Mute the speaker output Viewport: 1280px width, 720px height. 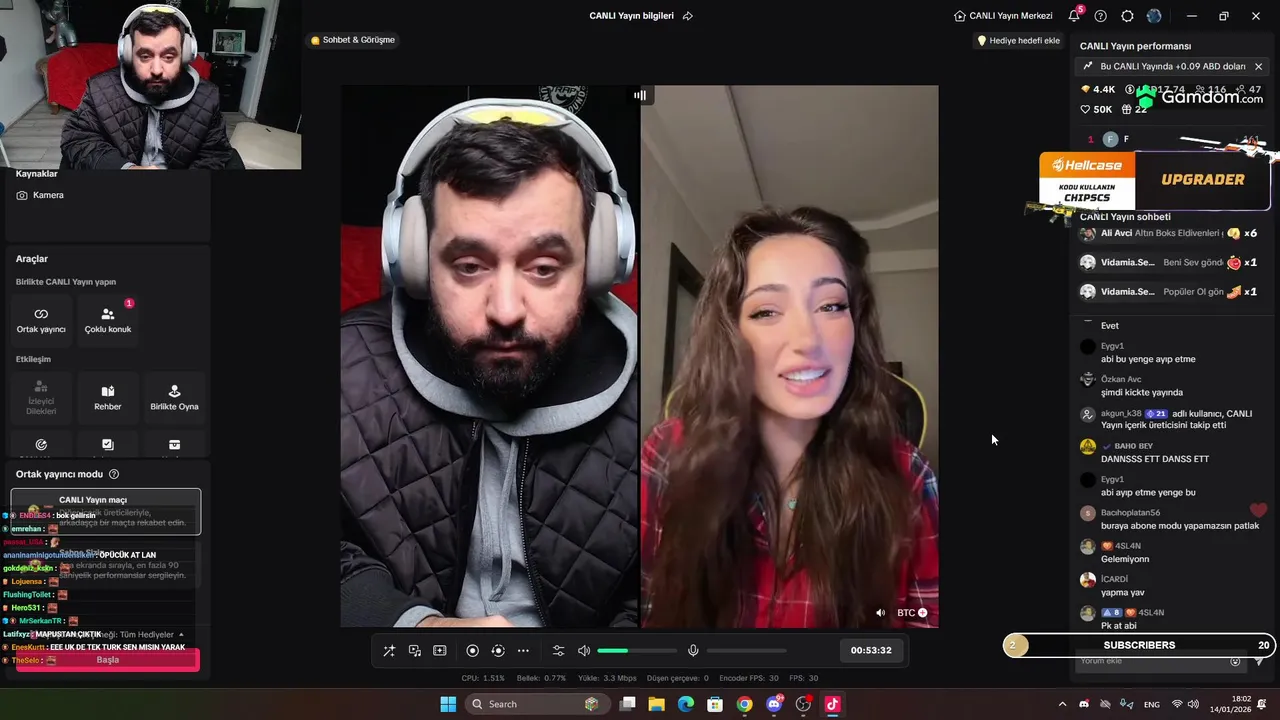click(584, 650)
